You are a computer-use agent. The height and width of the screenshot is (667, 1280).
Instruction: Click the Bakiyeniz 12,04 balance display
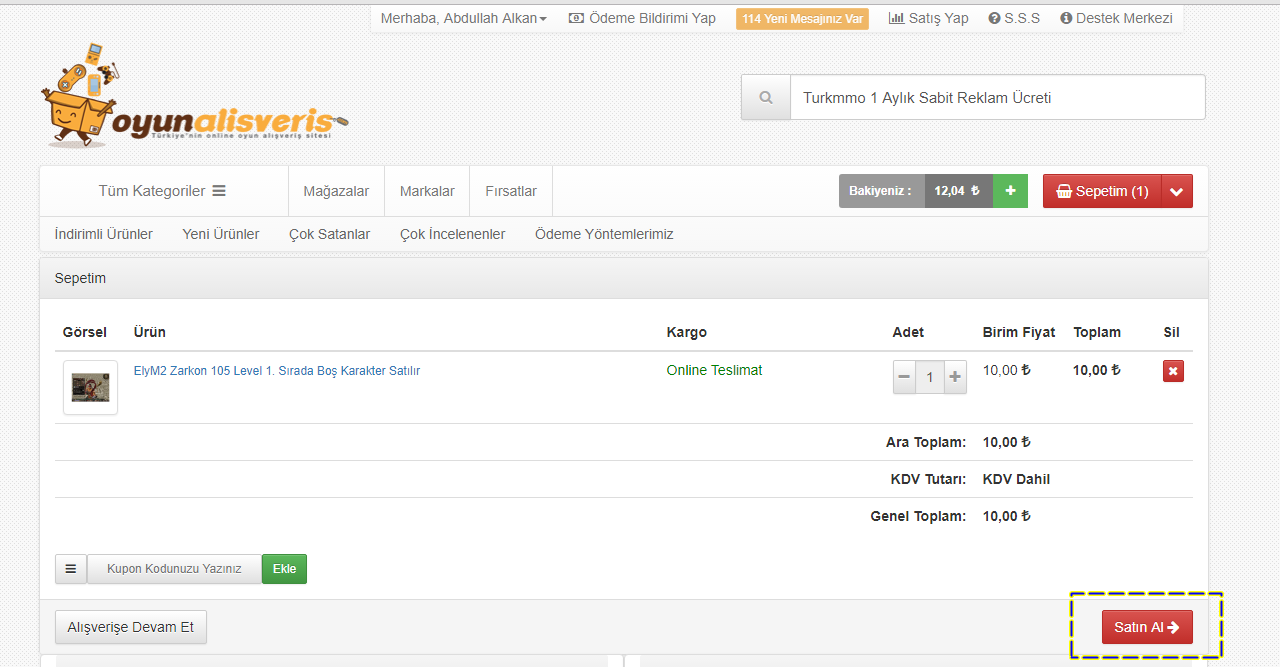click(916, 191)
